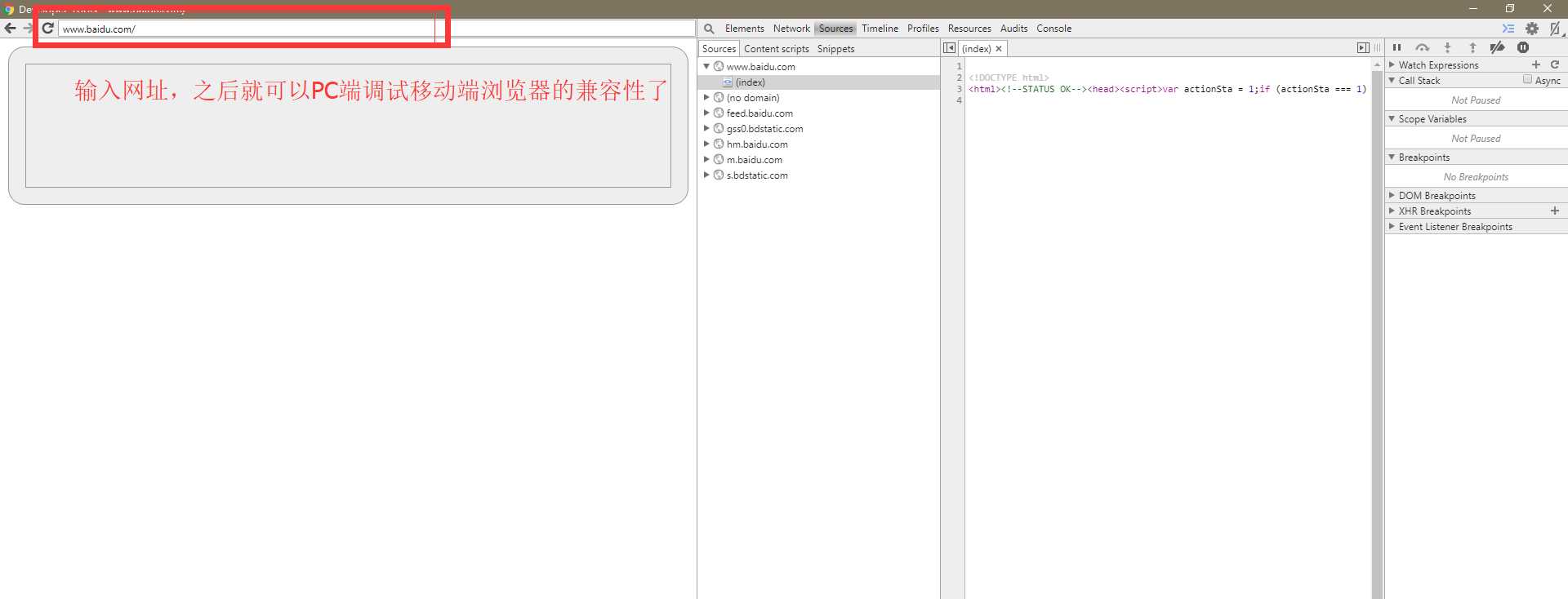
Task: Deactivate all breakpoints
Action: (1497, 47)
